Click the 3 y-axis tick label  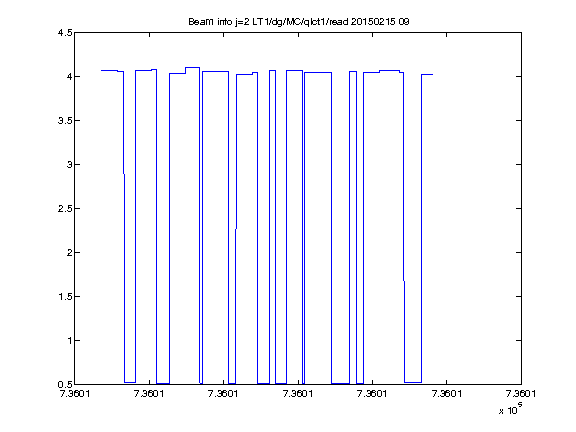[69, 164]
